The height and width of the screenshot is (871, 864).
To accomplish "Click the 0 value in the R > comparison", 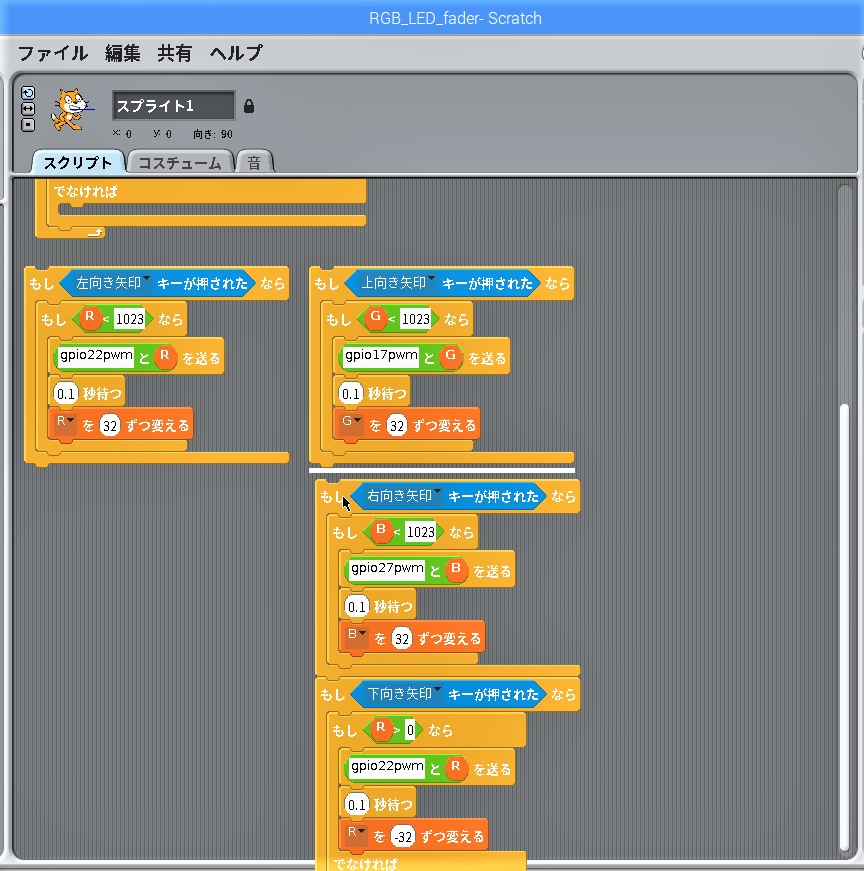I will coord(410,729).
